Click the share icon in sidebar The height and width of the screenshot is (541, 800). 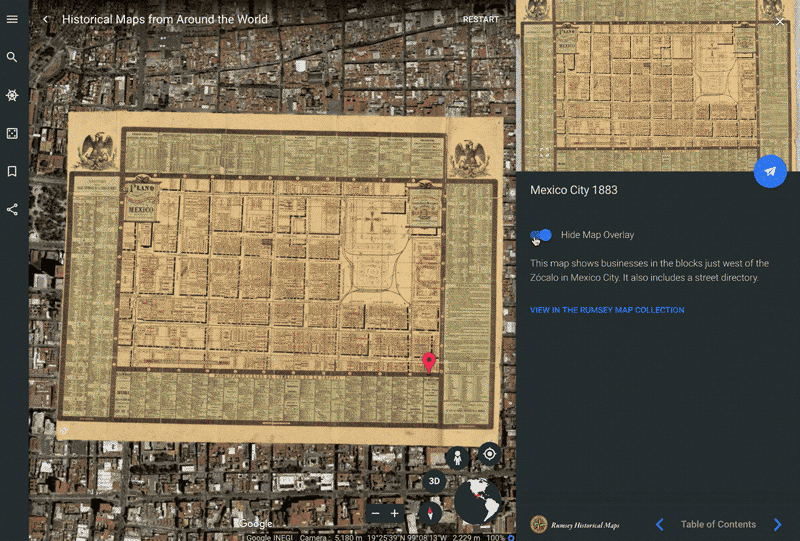click(12, 209)
